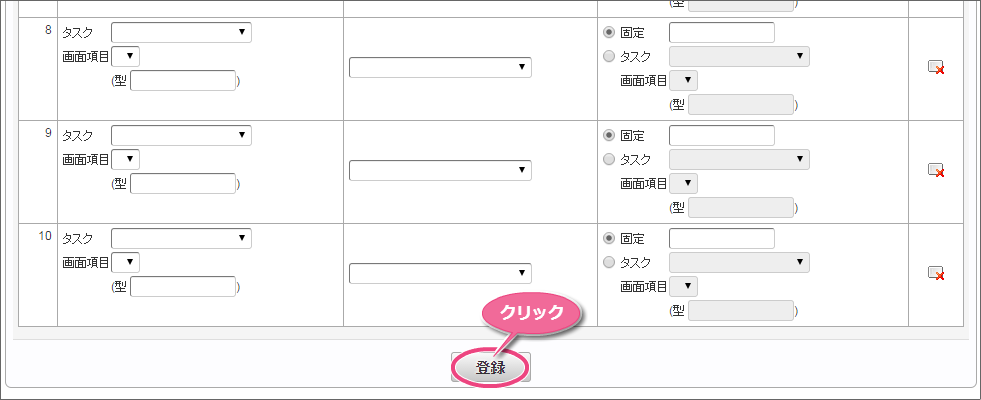The width and height of the screenshot is (981, 400).
Task: Open the タスク dropdown on left of row 8
Action: coord(181,33)
